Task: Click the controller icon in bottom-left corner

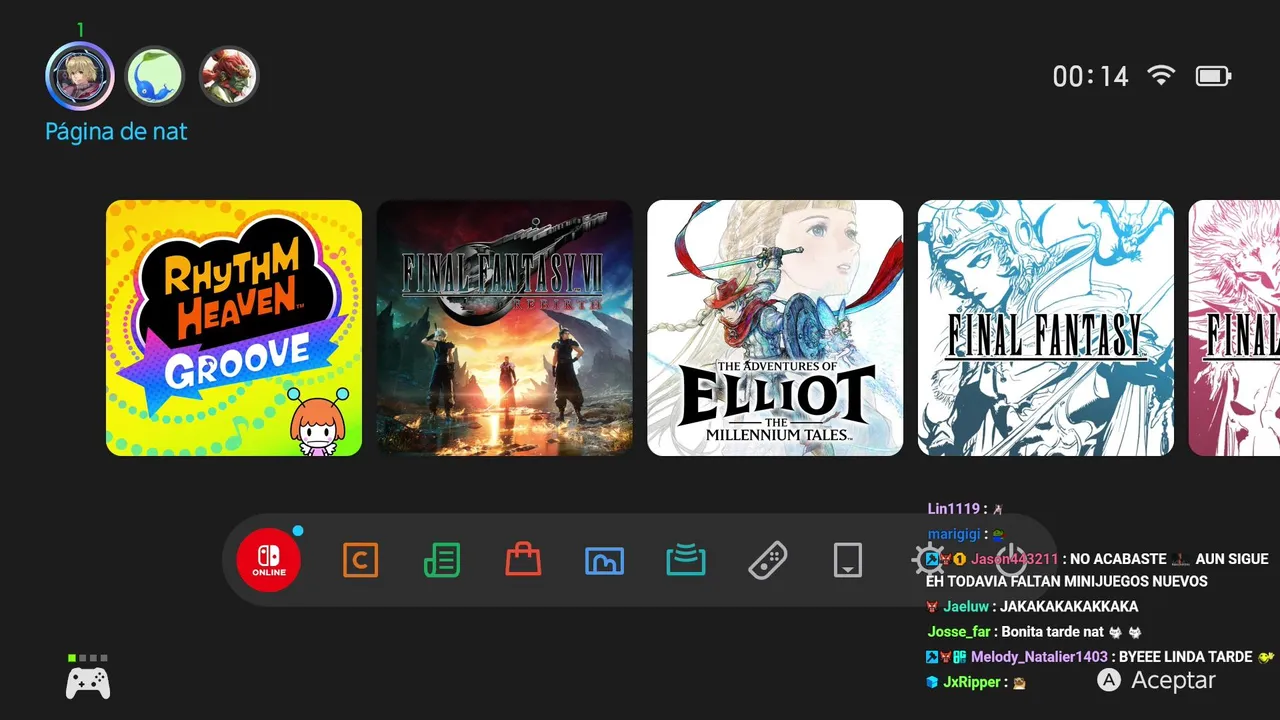Action: pyautogui.click(x=88, y=683)
